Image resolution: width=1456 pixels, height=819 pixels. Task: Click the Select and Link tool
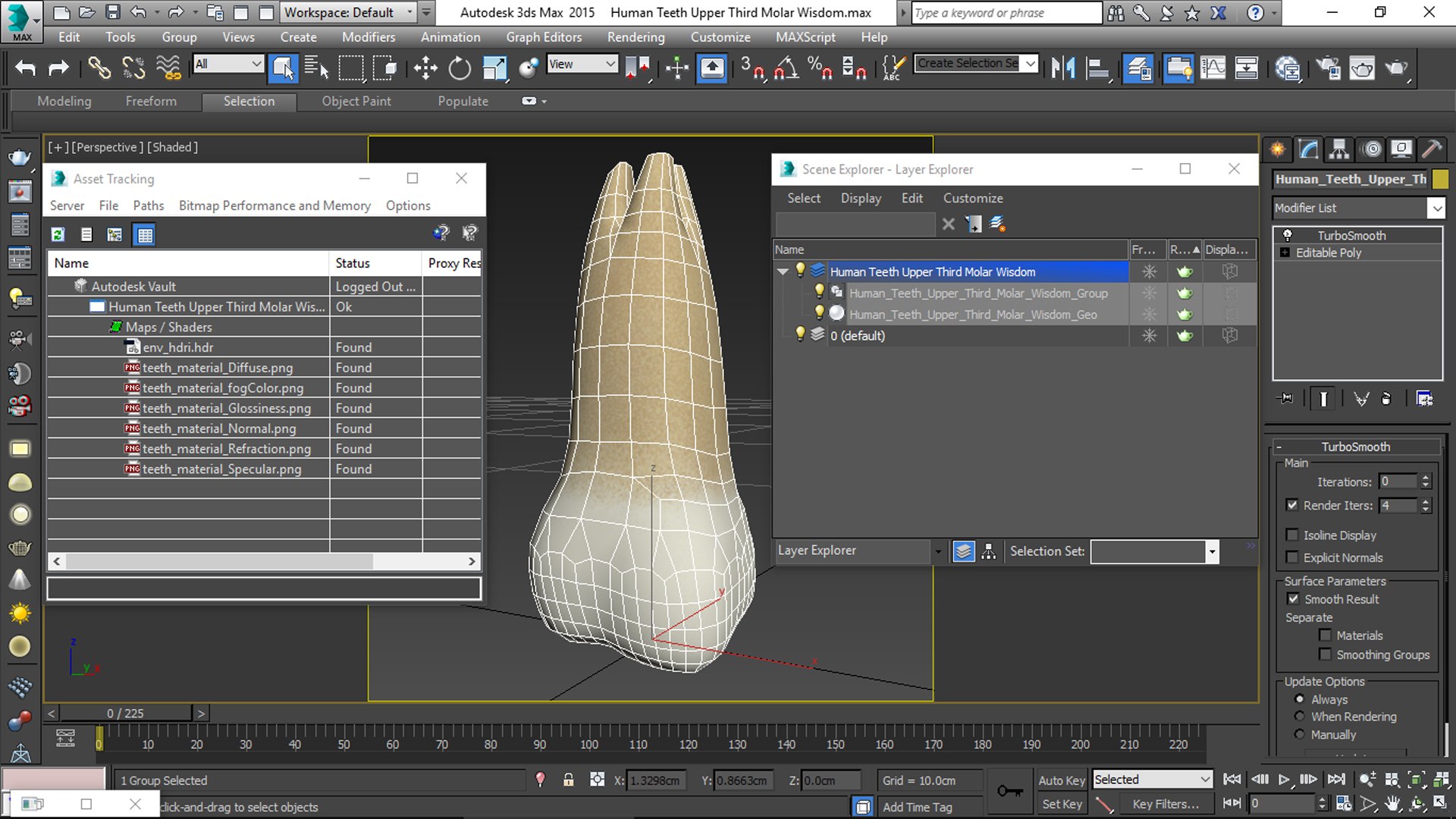coord(99,68)
